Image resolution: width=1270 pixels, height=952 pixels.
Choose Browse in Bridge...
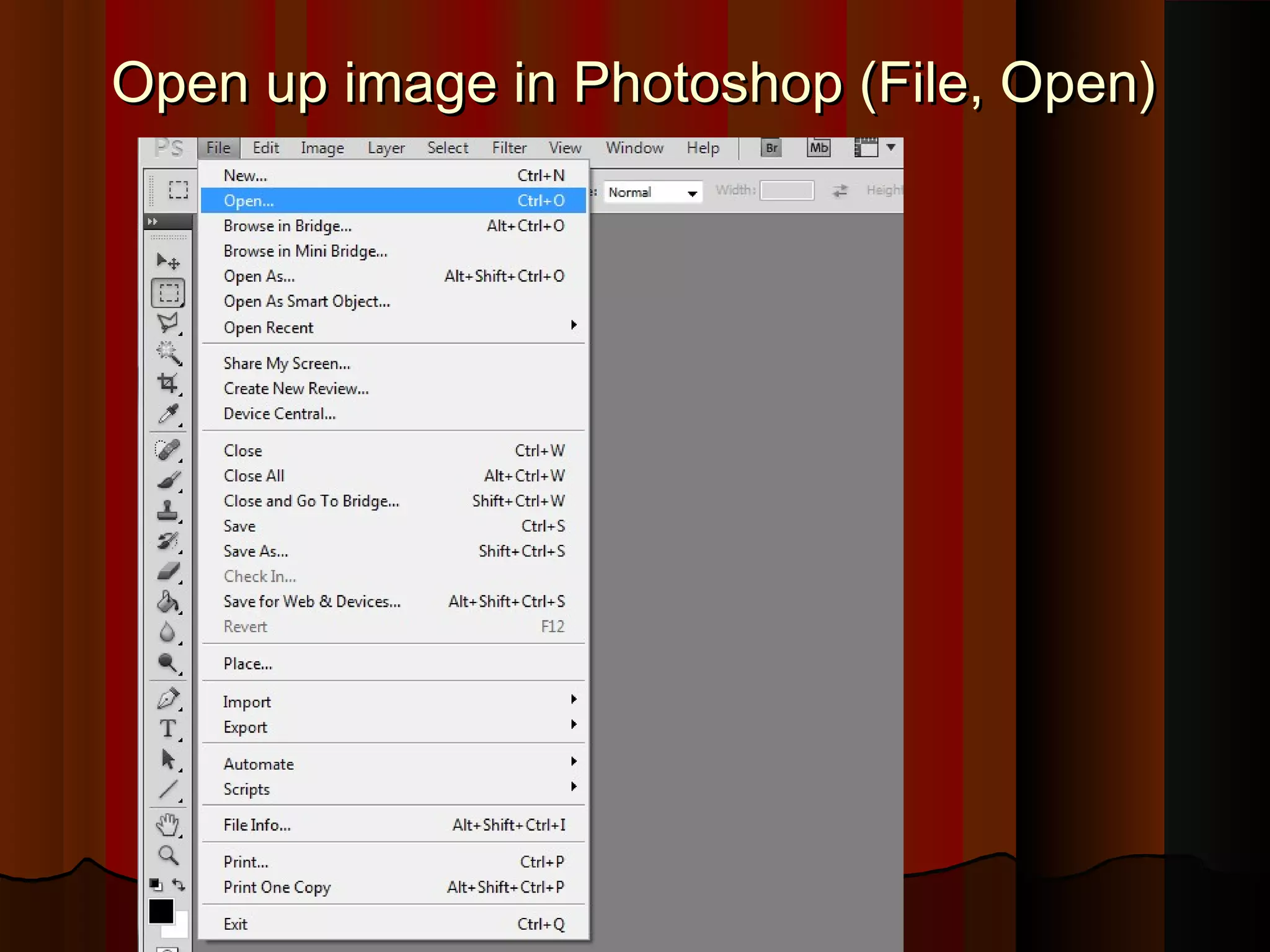[x=393, y=226]
